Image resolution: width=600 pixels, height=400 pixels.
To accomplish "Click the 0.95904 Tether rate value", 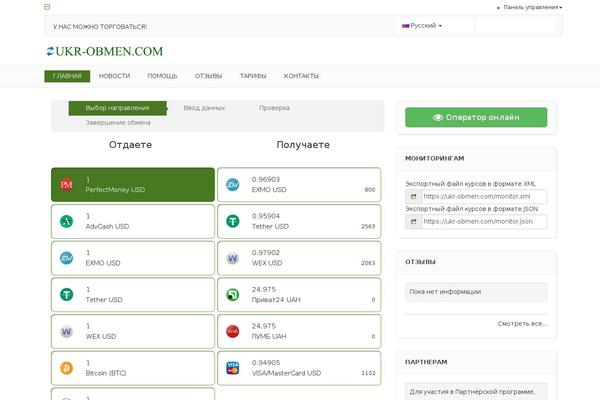I will pyautogui.click(x=266, y=216).
